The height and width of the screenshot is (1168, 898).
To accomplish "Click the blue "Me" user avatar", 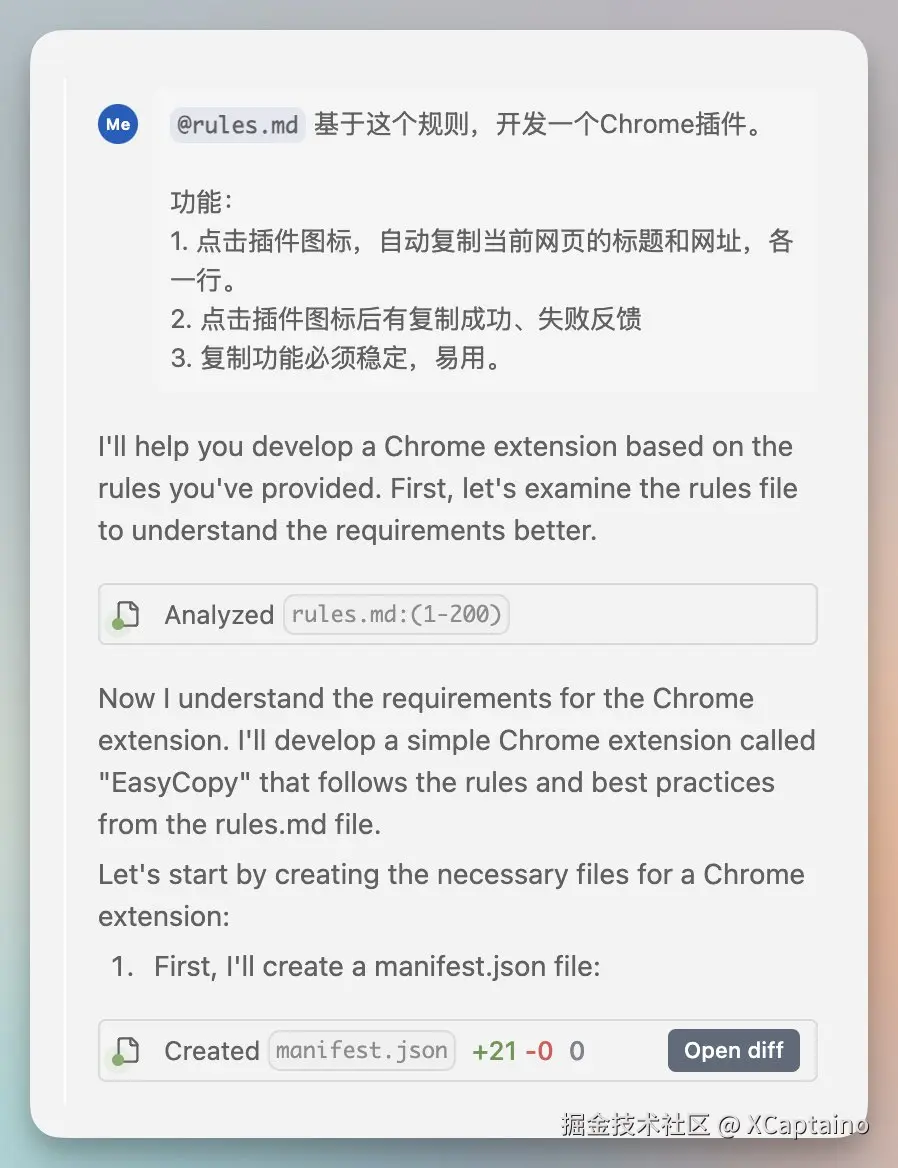I will click(x=118, y=124).
